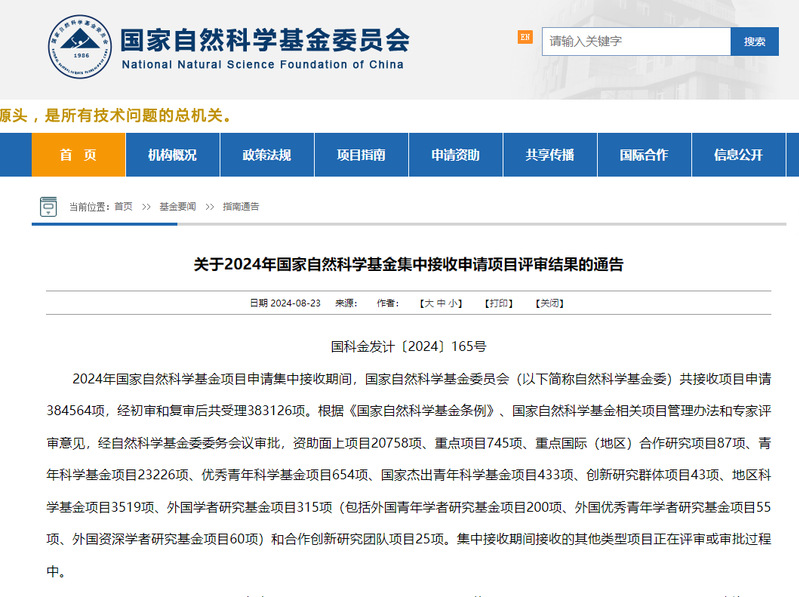Open the 首页 home tab
Image resolution: width=799 pixels, height=597 pixels.
[78, 155]
